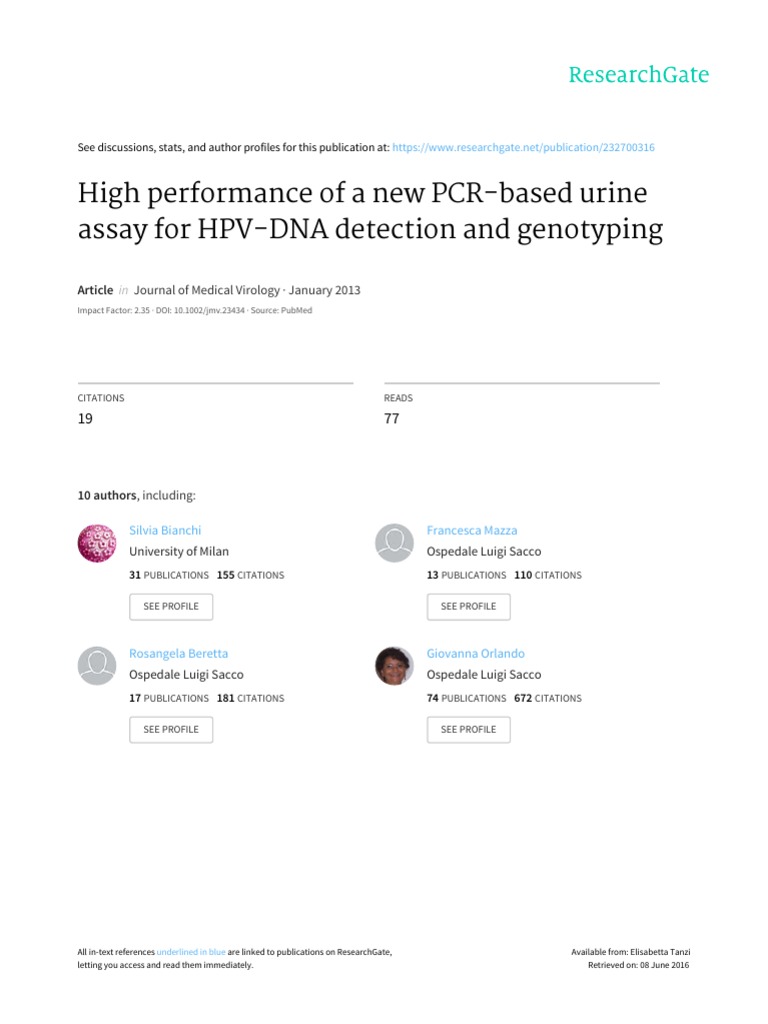This screenshot has height=1024, width=768.
Task: Click Francesca Mazza's avatar placeholder
Action: [394, 543]
